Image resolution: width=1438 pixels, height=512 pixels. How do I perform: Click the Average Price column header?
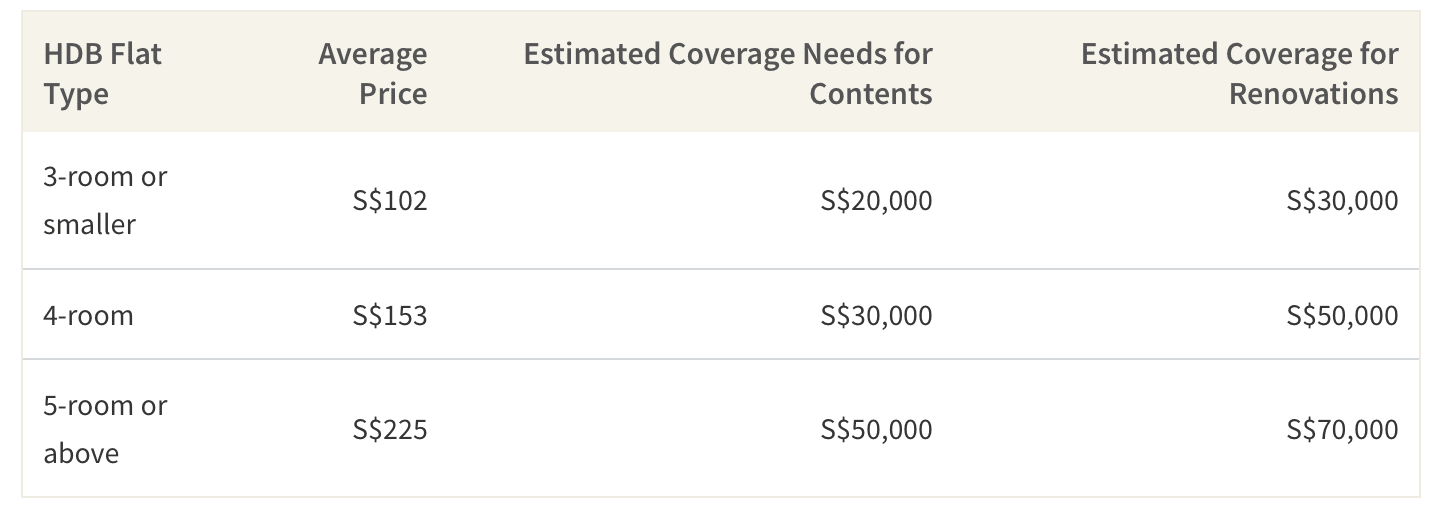[372, 73]
